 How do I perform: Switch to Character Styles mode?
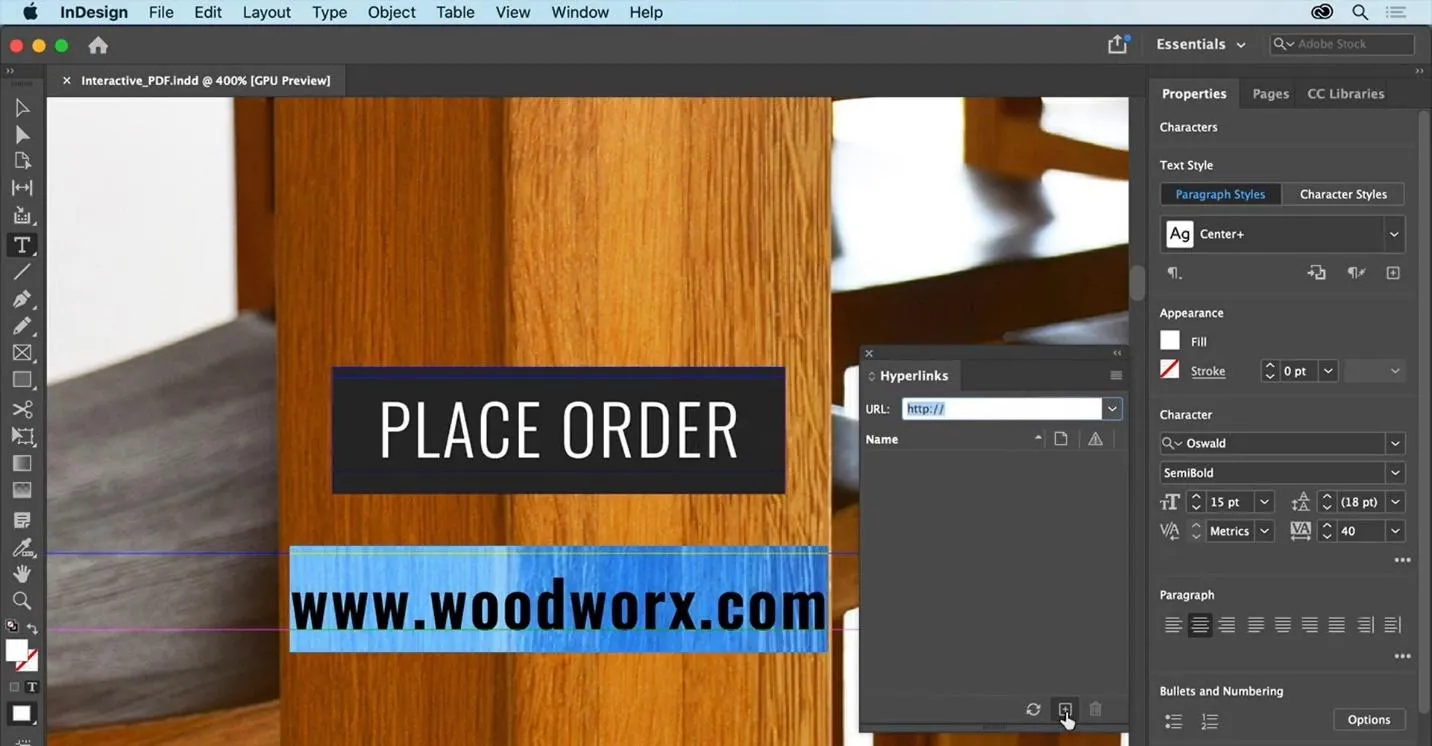[x=1343, y=194]
